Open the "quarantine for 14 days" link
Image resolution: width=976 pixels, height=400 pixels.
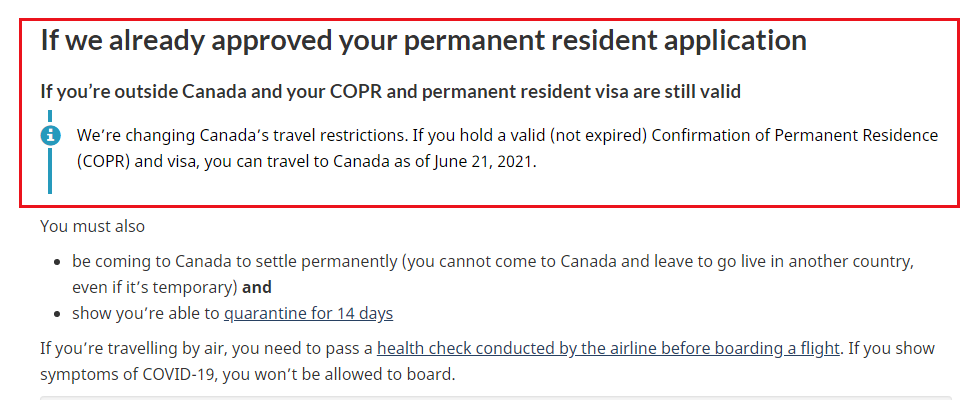(308, 313)
